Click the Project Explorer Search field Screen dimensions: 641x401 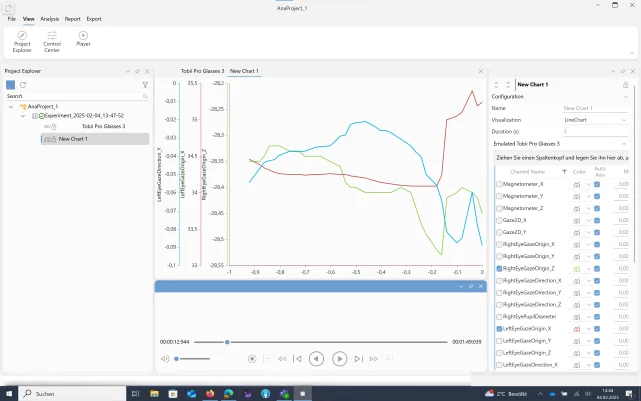point(77,96)
